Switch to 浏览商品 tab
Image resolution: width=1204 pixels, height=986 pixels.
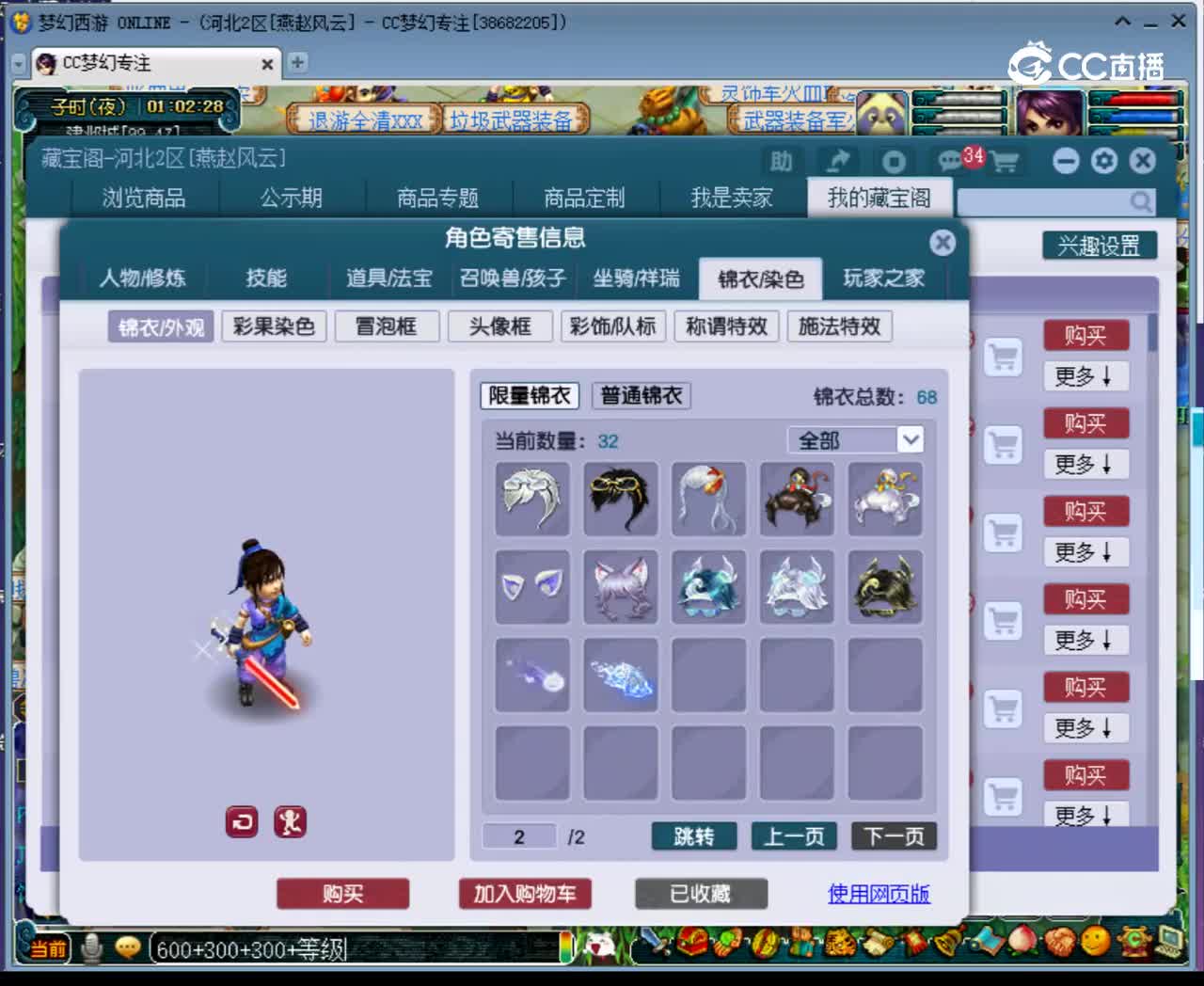[144, 199]
